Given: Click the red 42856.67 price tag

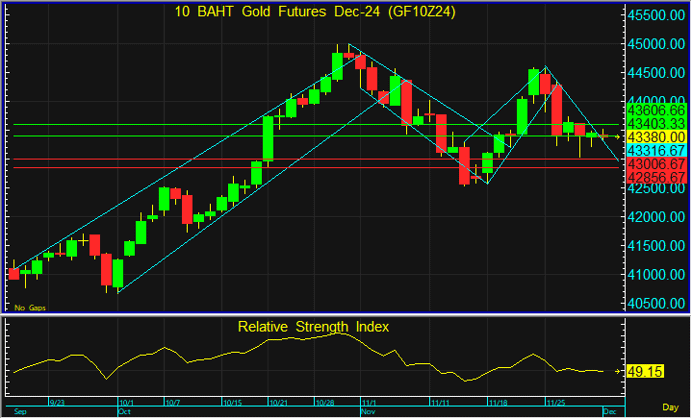Looking at the screenshot, I should point(655,177).
